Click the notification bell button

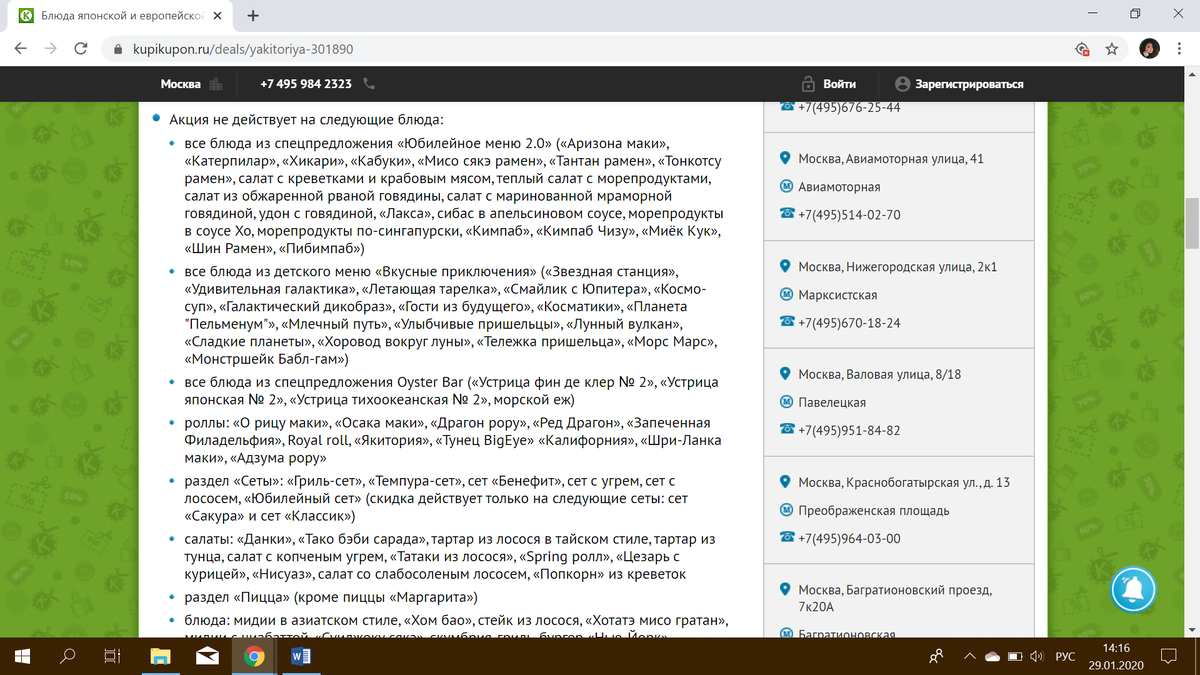coord(1133,588)
